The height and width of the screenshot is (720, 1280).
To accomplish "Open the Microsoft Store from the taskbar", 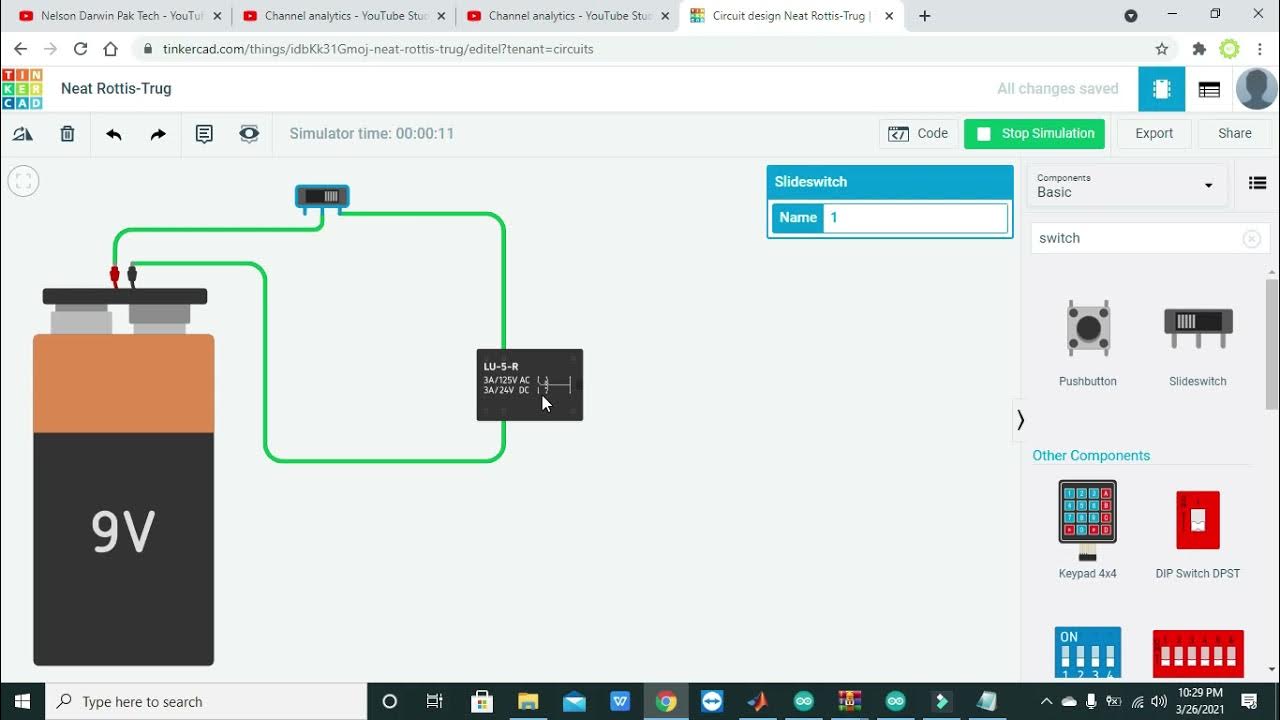I will tap(482, 701).
